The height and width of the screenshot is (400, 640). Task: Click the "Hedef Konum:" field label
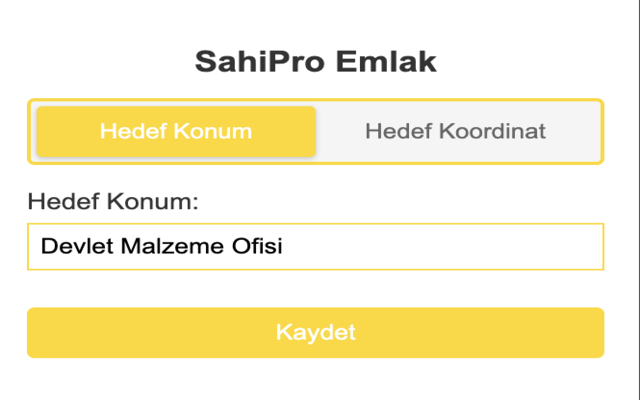113,201
